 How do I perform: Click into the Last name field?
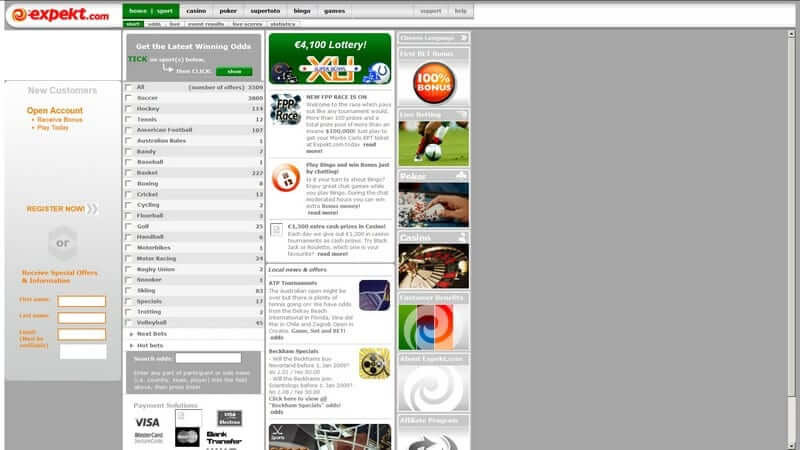tap(82, 317)
